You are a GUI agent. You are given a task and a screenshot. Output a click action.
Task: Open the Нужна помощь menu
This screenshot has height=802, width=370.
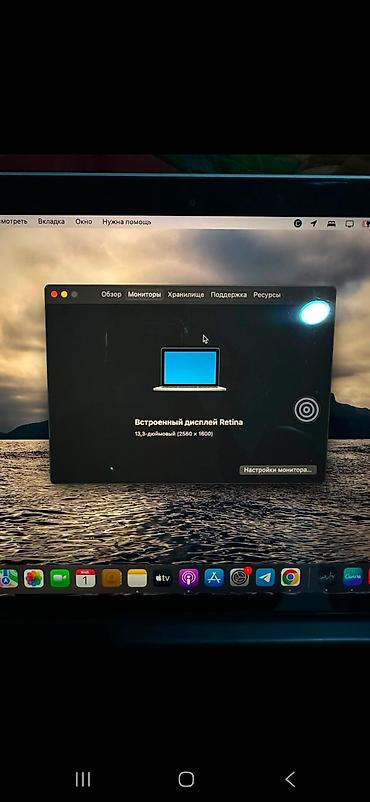[x=126, y=222]
